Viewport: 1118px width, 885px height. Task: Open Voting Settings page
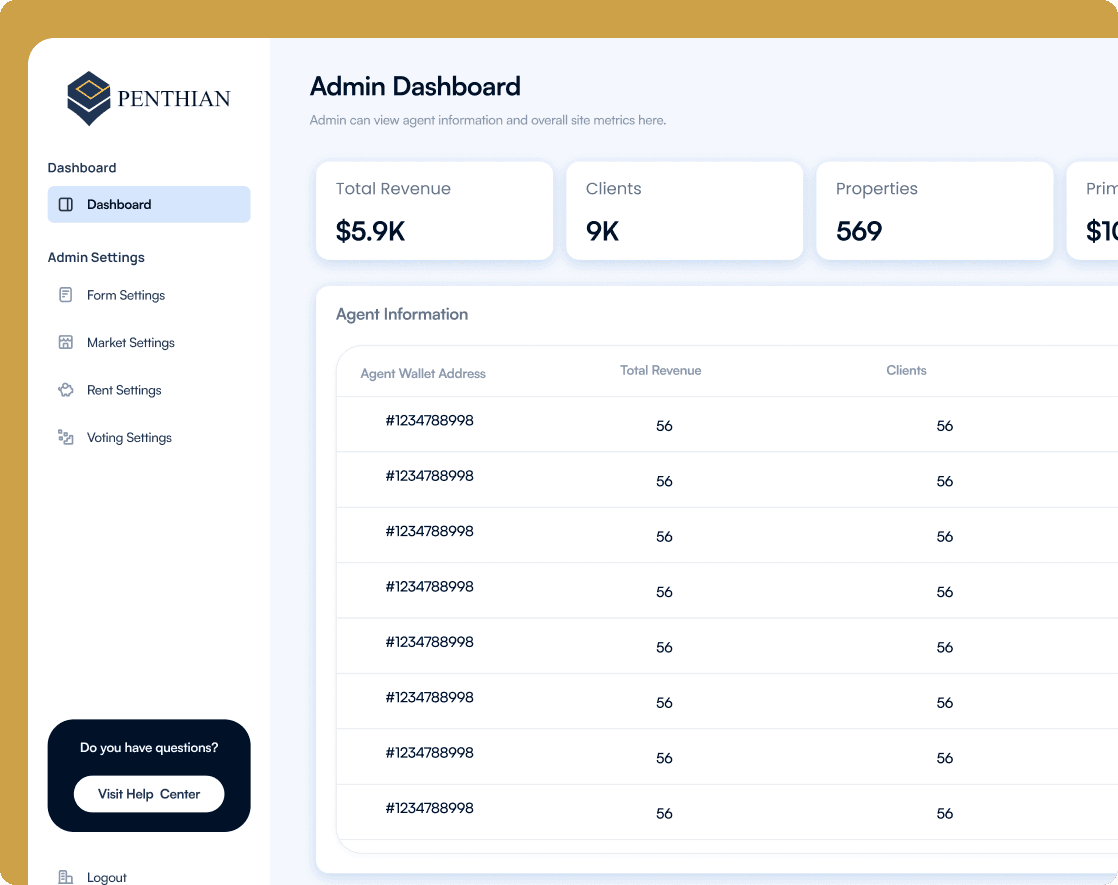[129, 438]
